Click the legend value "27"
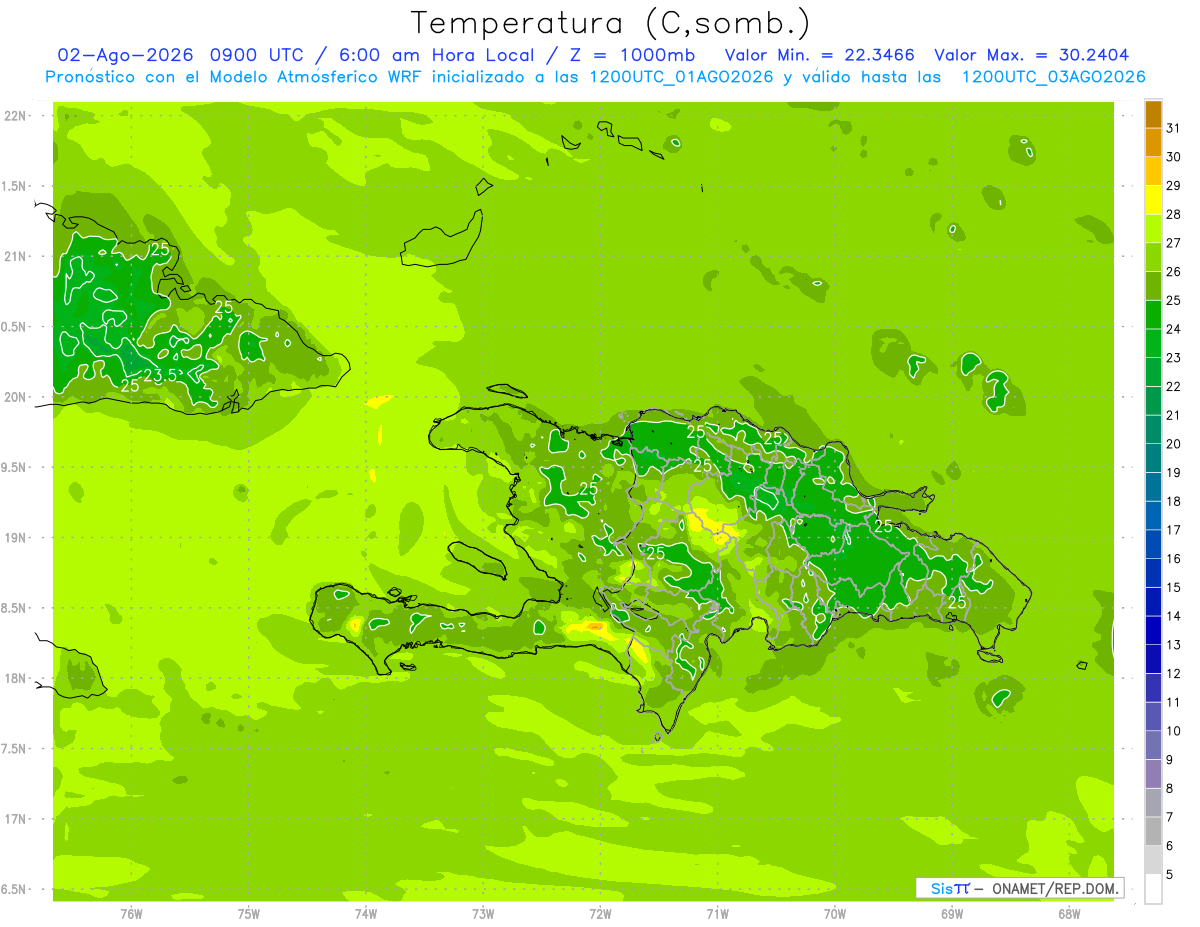The width and height of the screenshot is (1200, 927). point(1173,243)
